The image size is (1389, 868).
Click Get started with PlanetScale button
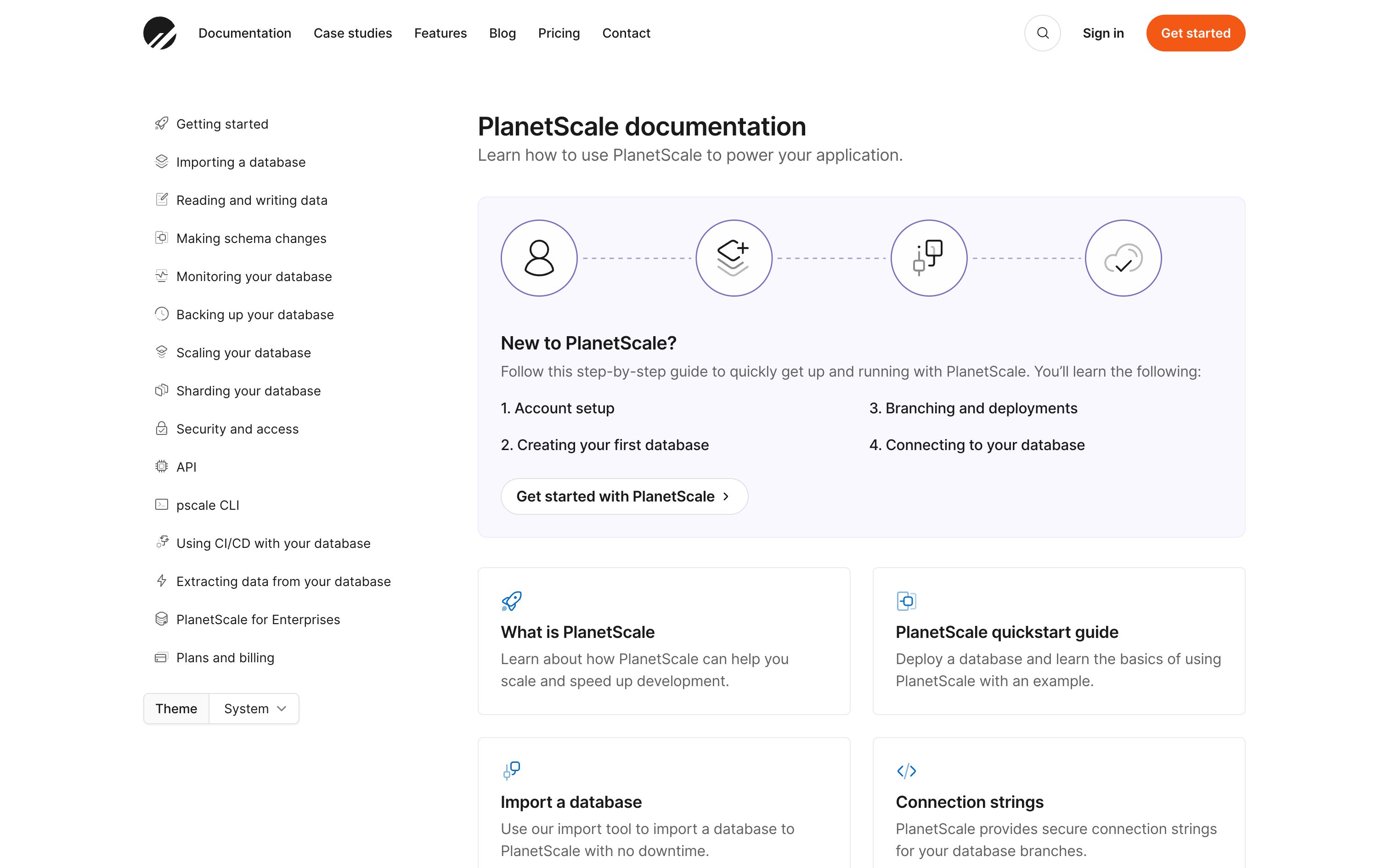coord(625,496)
